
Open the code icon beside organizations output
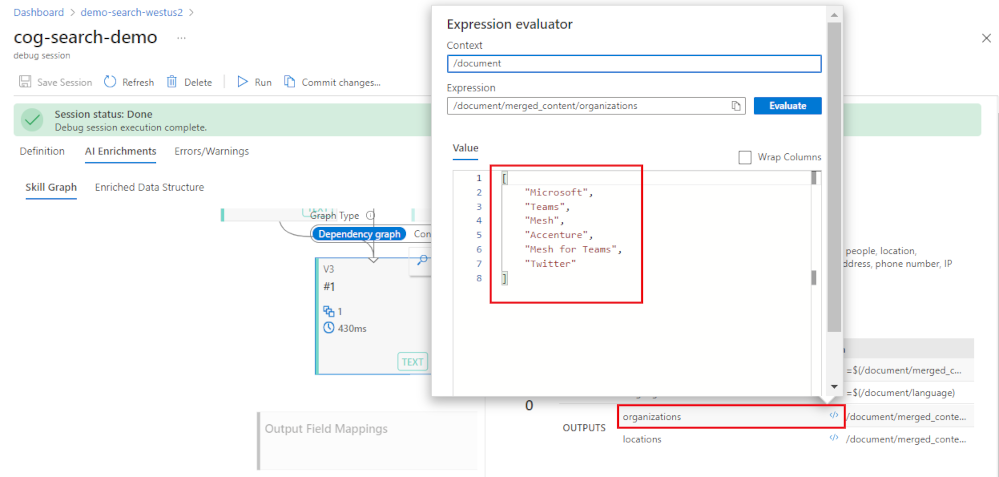tap(834, 416)
